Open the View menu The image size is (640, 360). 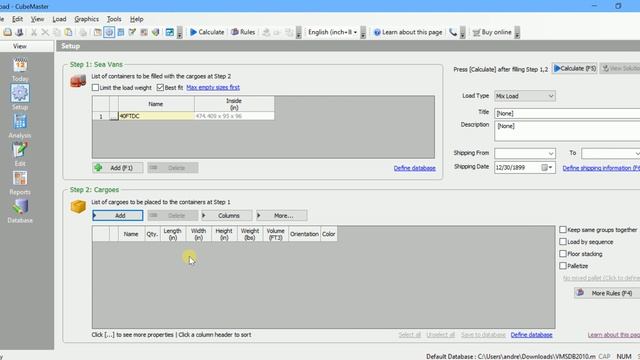(37, 19)
